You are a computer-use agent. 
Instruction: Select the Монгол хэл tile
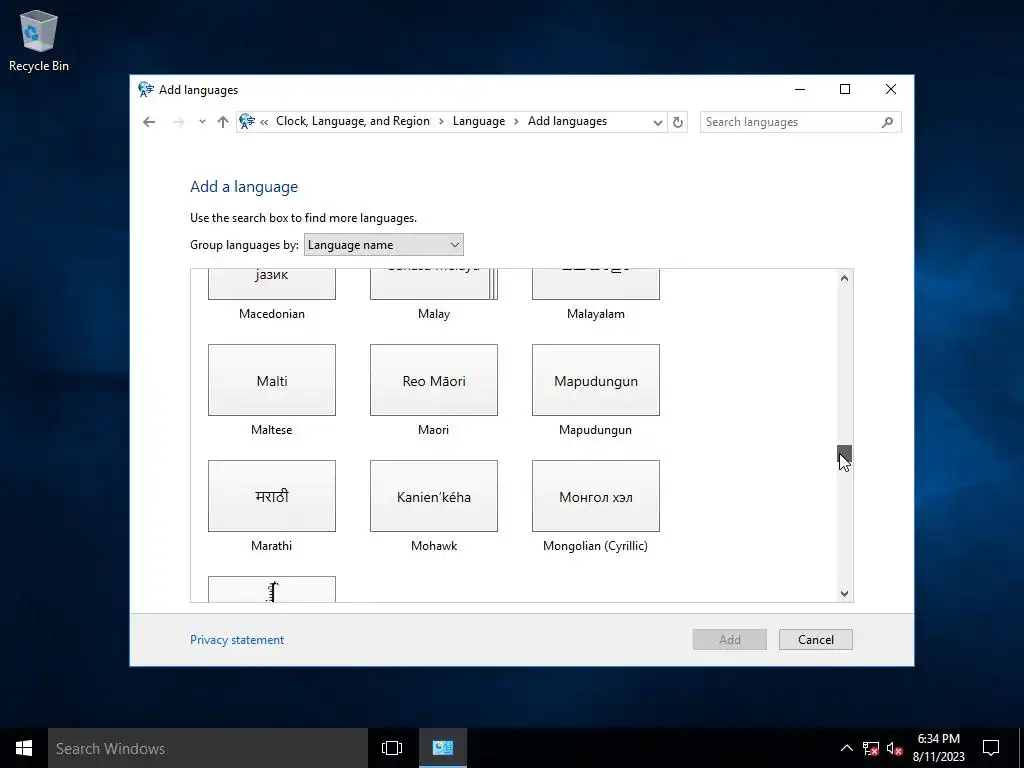pyautogui.click(x=596, y=496)
